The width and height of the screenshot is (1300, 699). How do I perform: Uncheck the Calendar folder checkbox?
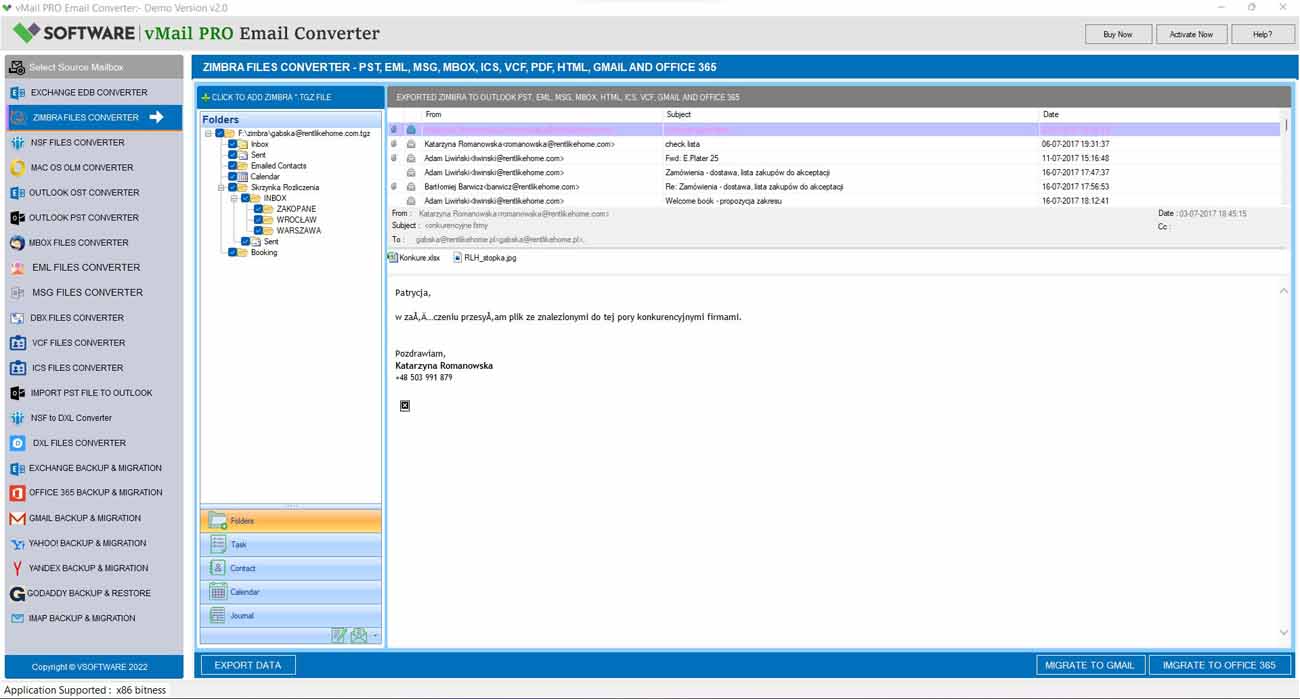pyautogui.click(x=232, y=177)
